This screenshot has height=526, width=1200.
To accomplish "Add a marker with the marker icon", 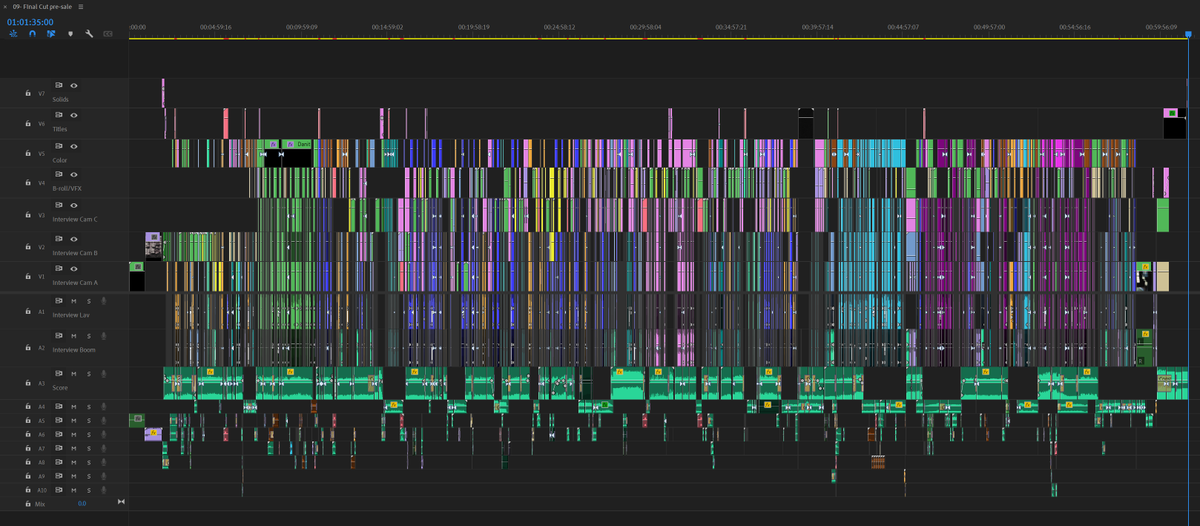I will [70, 34].
